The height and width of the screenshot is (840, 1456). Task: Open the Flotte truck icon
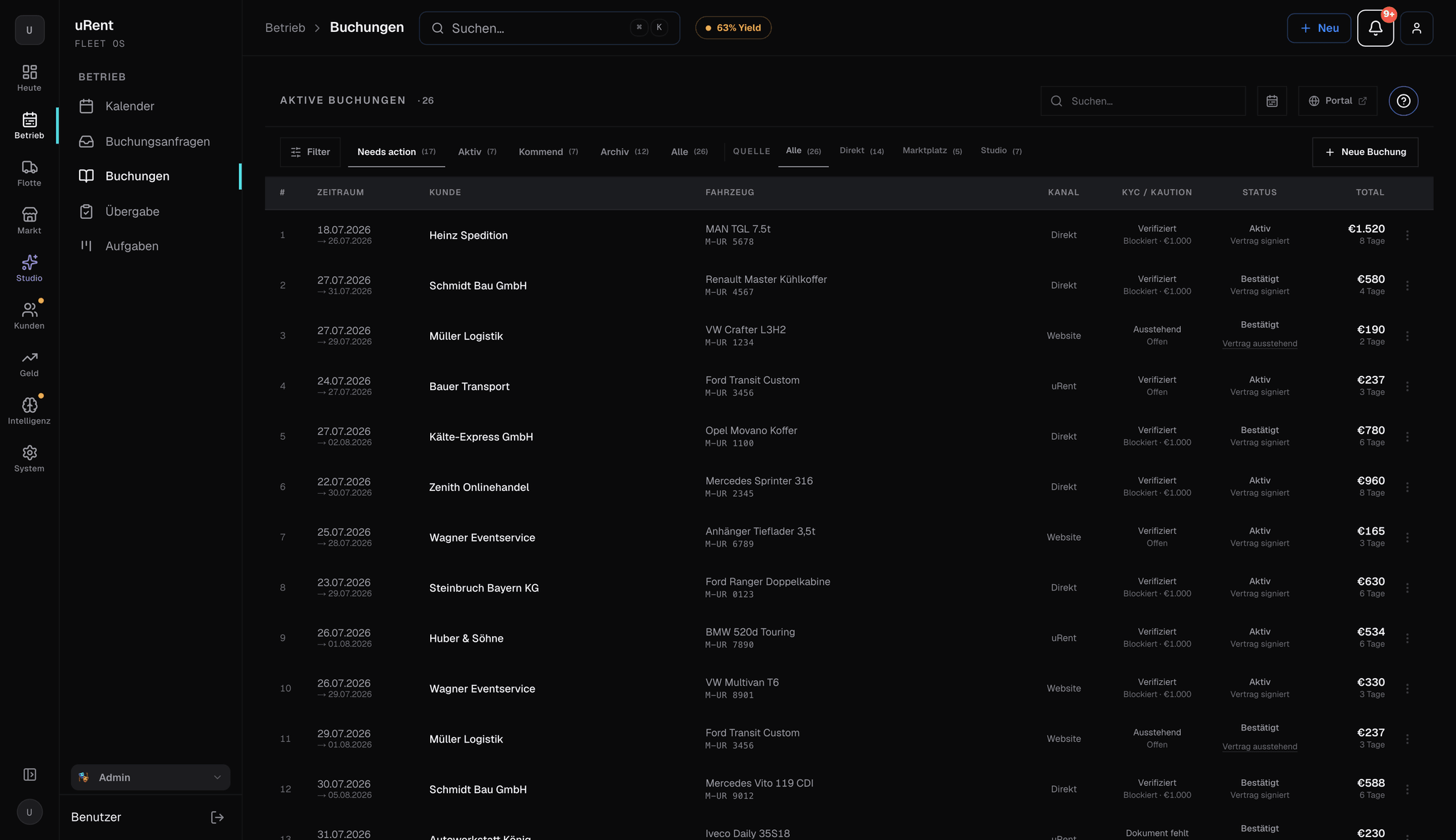point(29,173)
